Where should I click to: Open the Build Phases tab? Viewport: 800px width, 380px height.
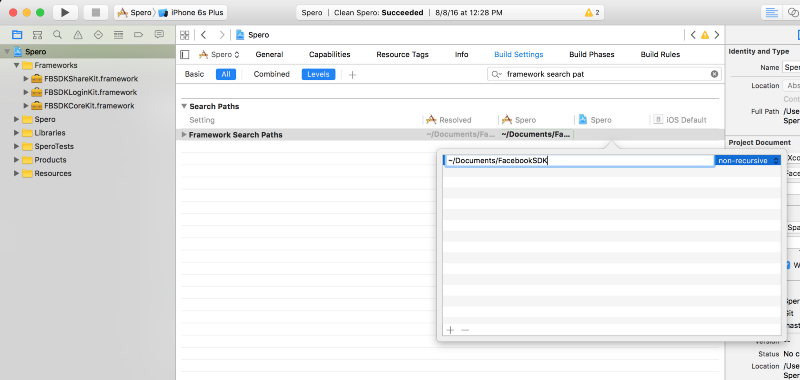pyautogui.click(x=592, y=55)
